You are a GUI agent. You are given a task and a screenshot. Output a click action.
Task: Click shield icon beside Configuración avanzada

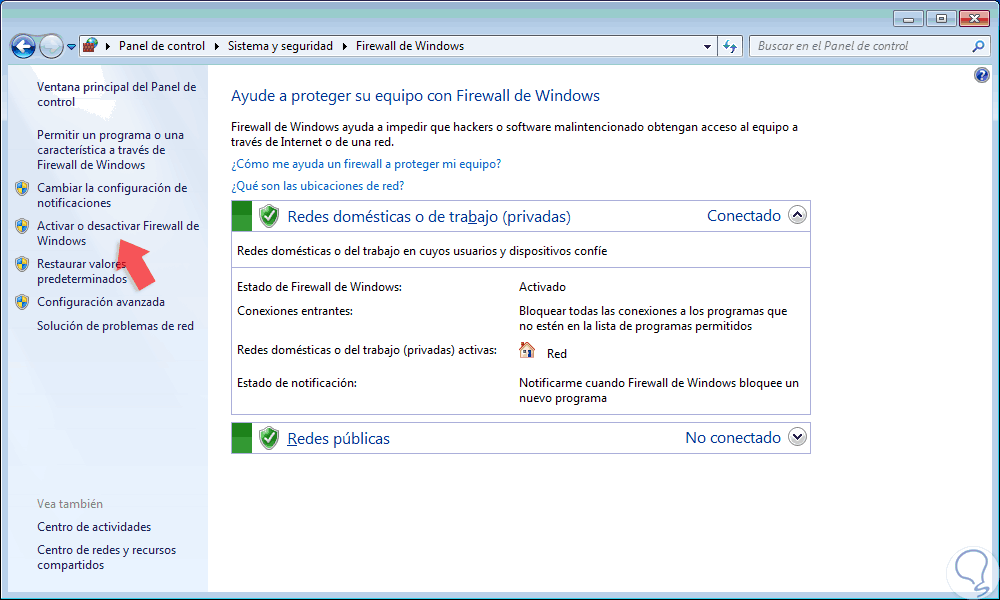tap(22, 302)
